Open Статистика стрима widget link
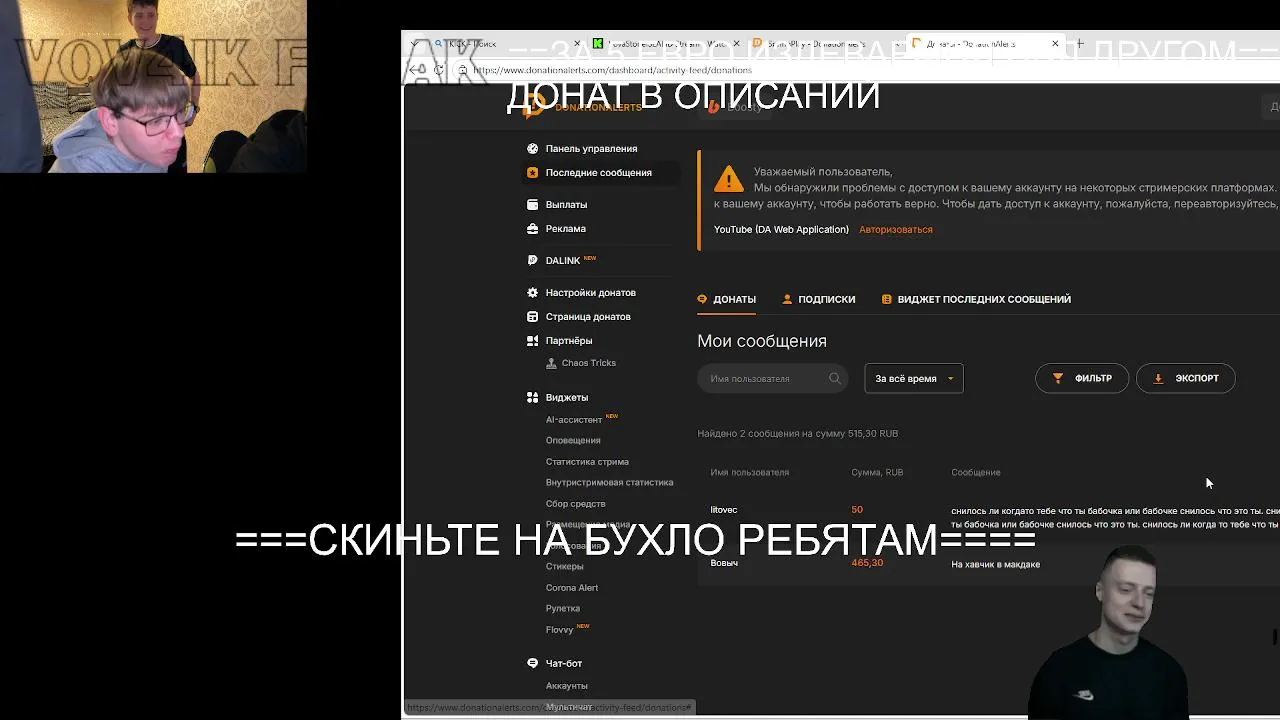The image size is (1280, 720). tap(587, 462)
